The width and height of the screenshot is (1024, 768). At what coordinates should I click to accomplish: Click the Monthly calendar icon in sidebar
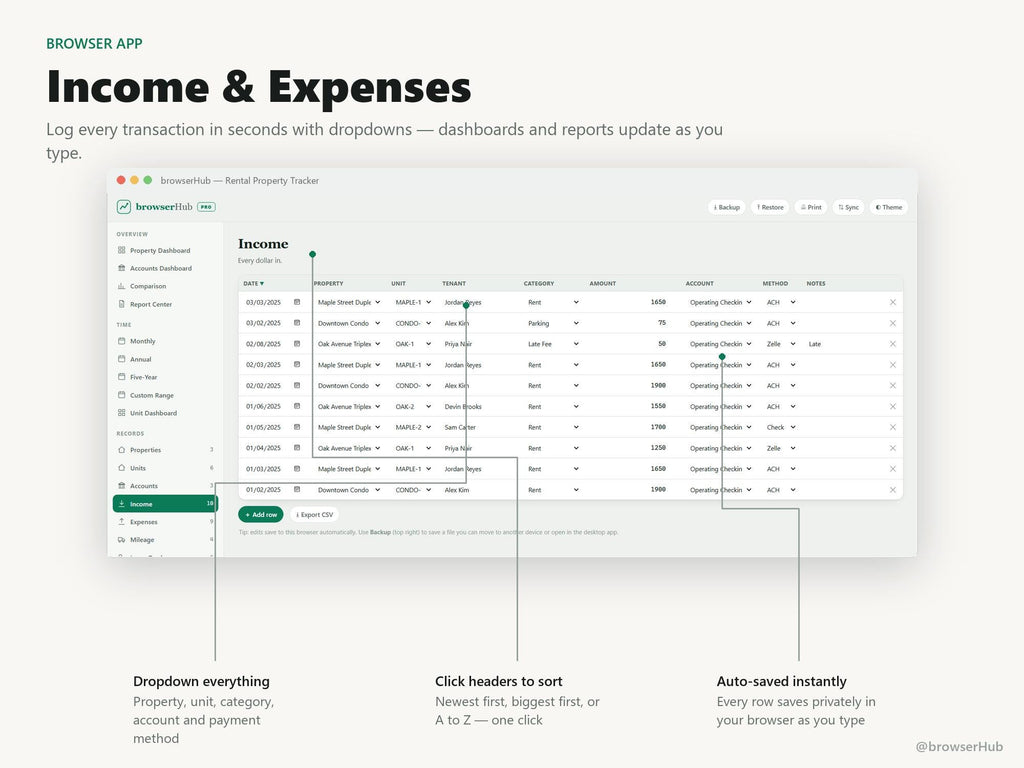coord(121,341)
